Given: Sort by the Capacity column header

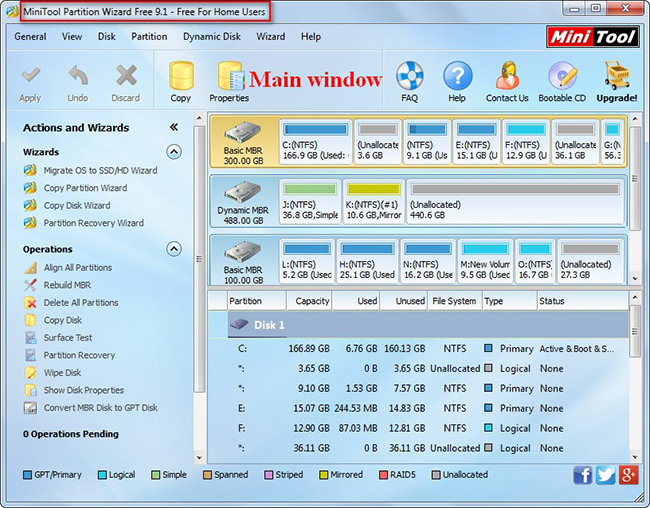Looking at the screenshot, I should (x=309, y=301).
